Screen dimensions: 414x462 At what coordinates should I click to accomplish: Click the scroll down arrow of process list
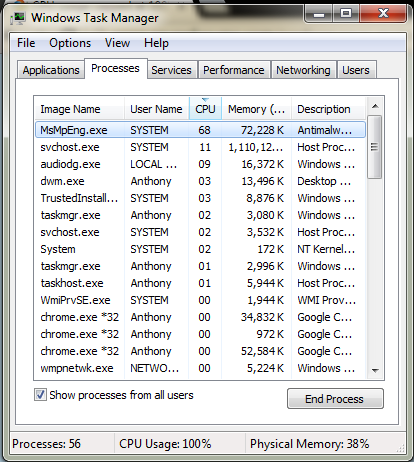tap(375, 370)
